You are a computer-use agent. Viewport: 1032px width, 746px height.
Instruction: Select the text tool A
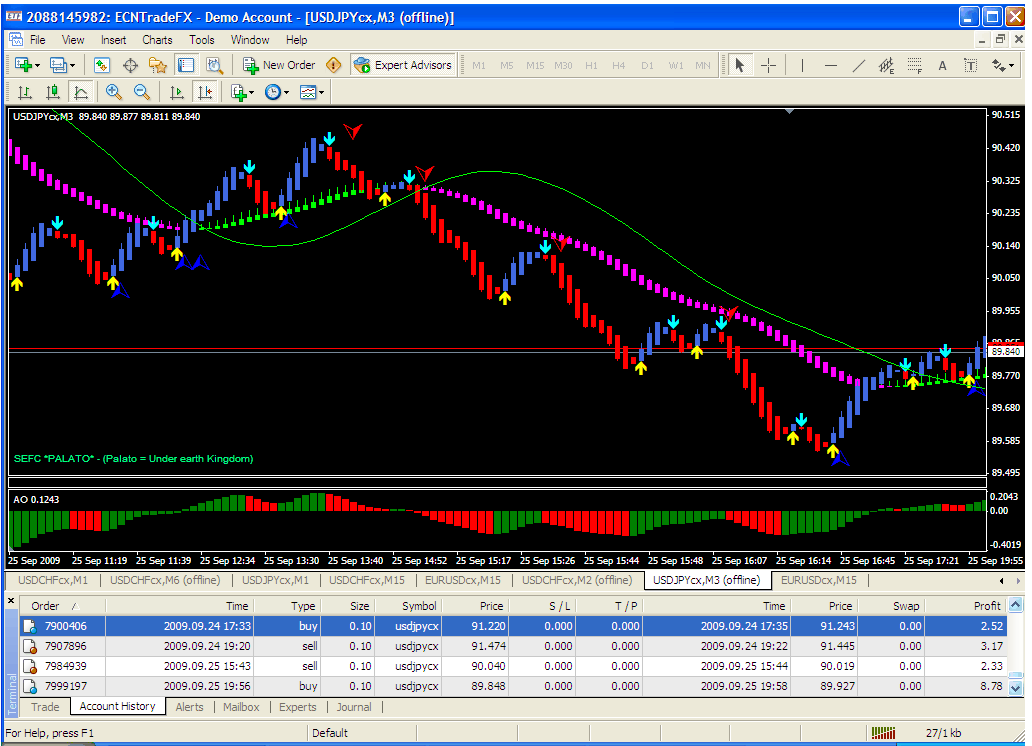pos(942,65)
